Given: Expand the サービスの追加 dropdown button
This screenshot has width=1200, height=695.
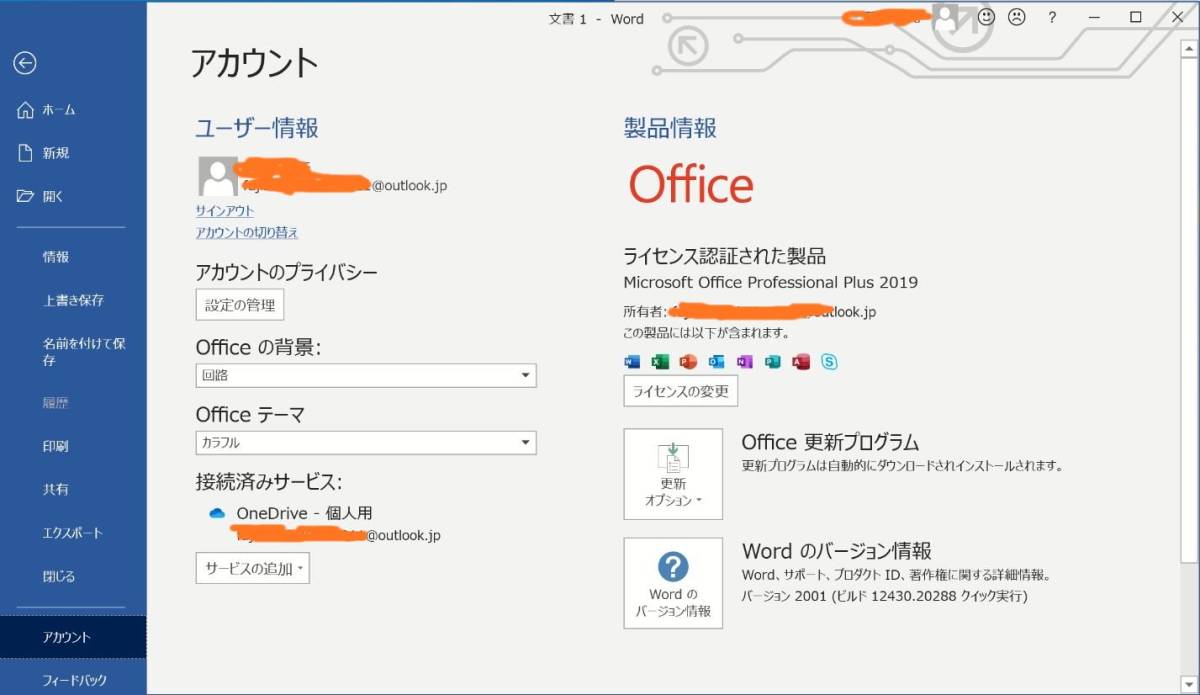Looking at the screenshot, I should 253,569.
